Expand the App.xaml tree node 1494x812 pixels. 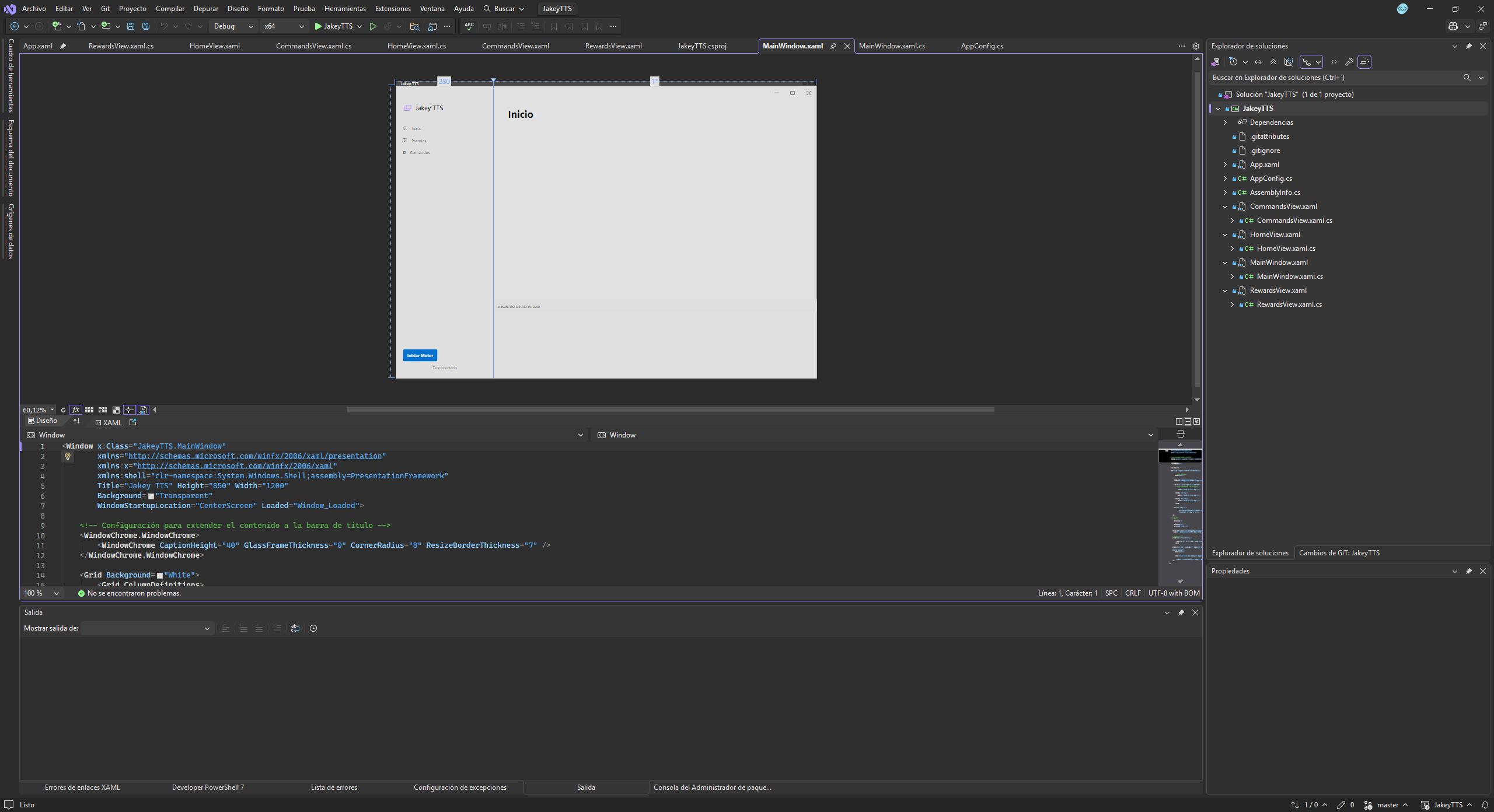point(1226,164)
